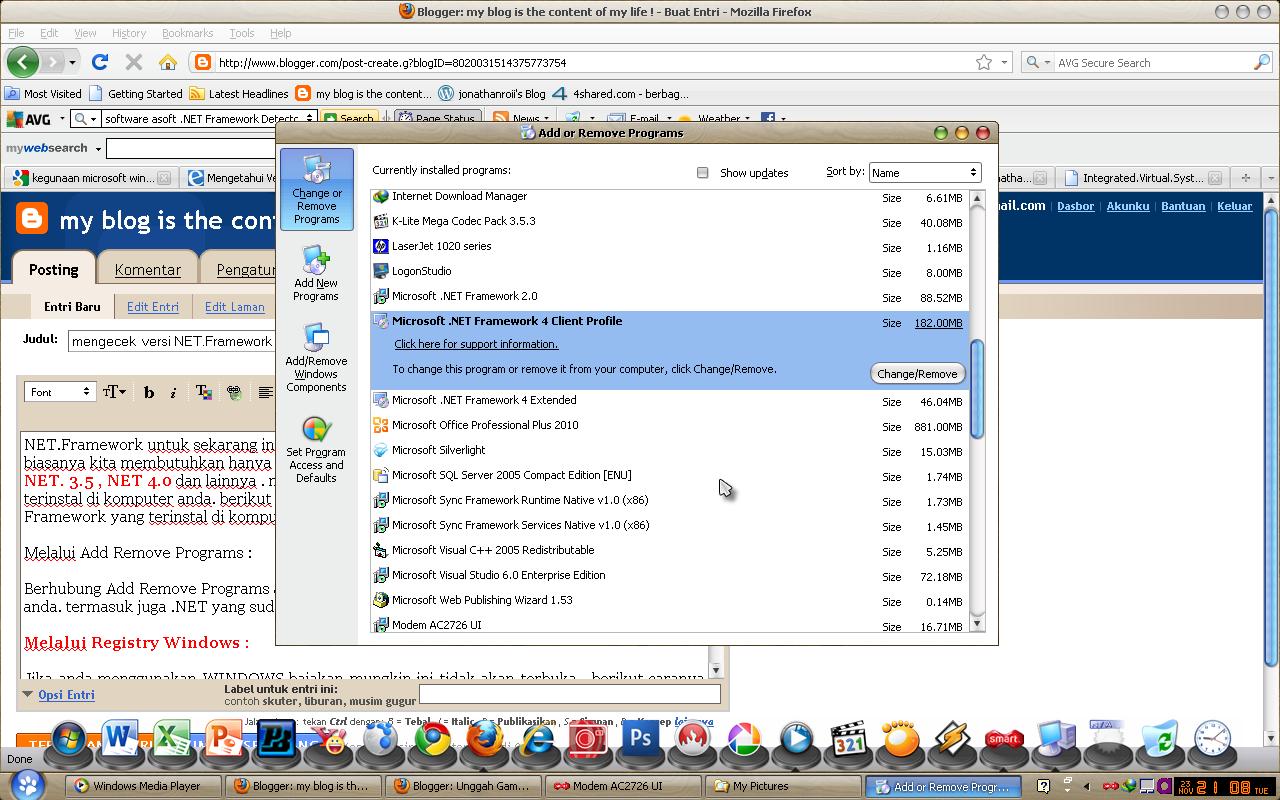The width and height of the screenshot is (1280, 800).
Task: Select Microsoft Silverlight row
Action: 668,450
